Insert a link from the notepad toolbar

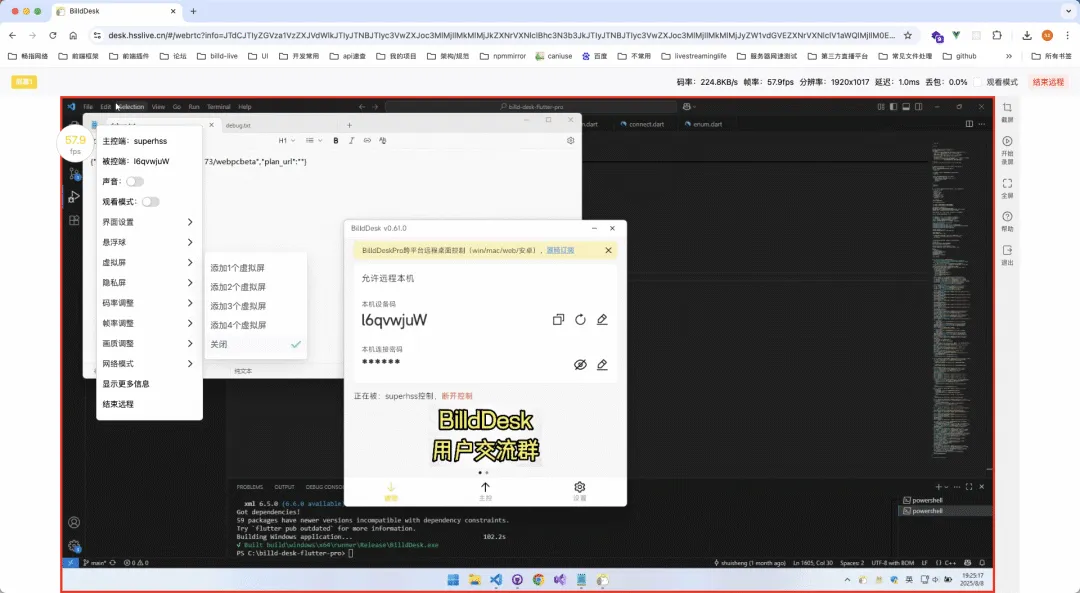pos(367,141)
